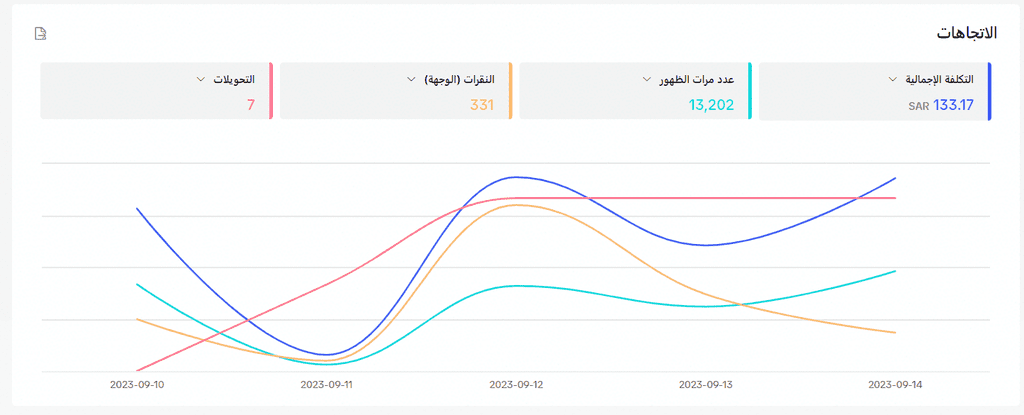This screenshot has height=415, width=1024.
Task: Click the 2023-09-11 date axis label
Action: click(327, 384)
